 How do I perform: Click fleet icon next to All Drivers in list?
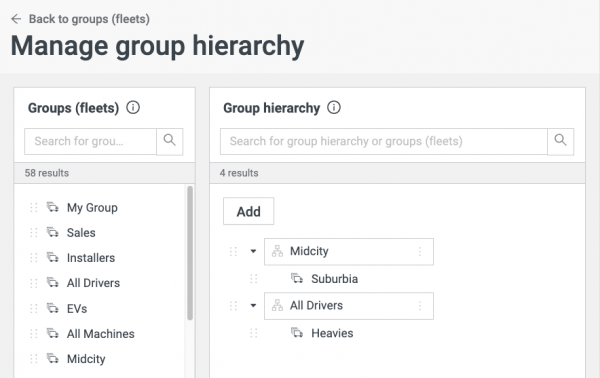click(x=53, y=283)
